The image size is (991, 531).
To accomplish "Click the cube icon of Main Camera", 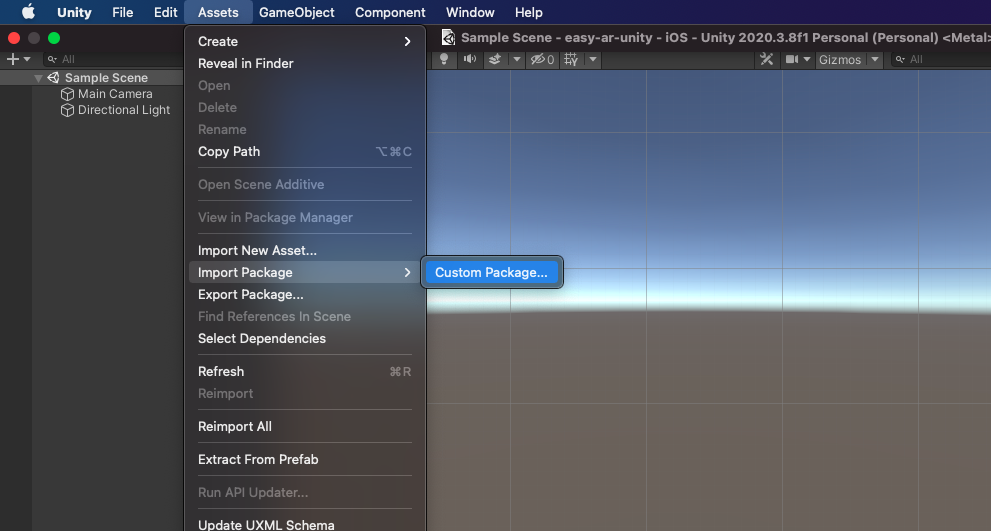I will point(67,94).
